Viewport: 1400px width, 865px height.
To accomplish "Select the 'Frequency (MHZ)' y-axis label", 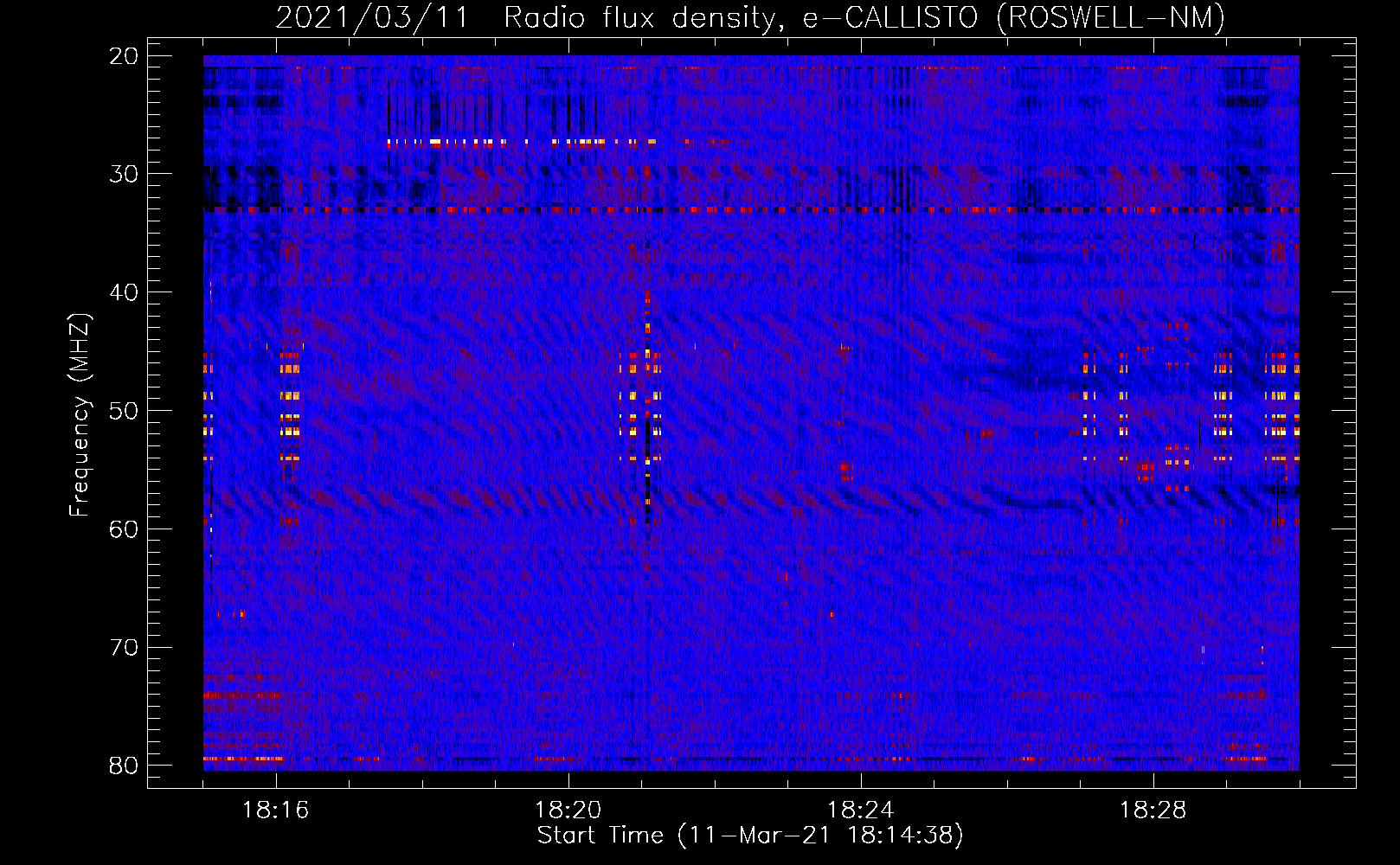I will pos(79,415).
